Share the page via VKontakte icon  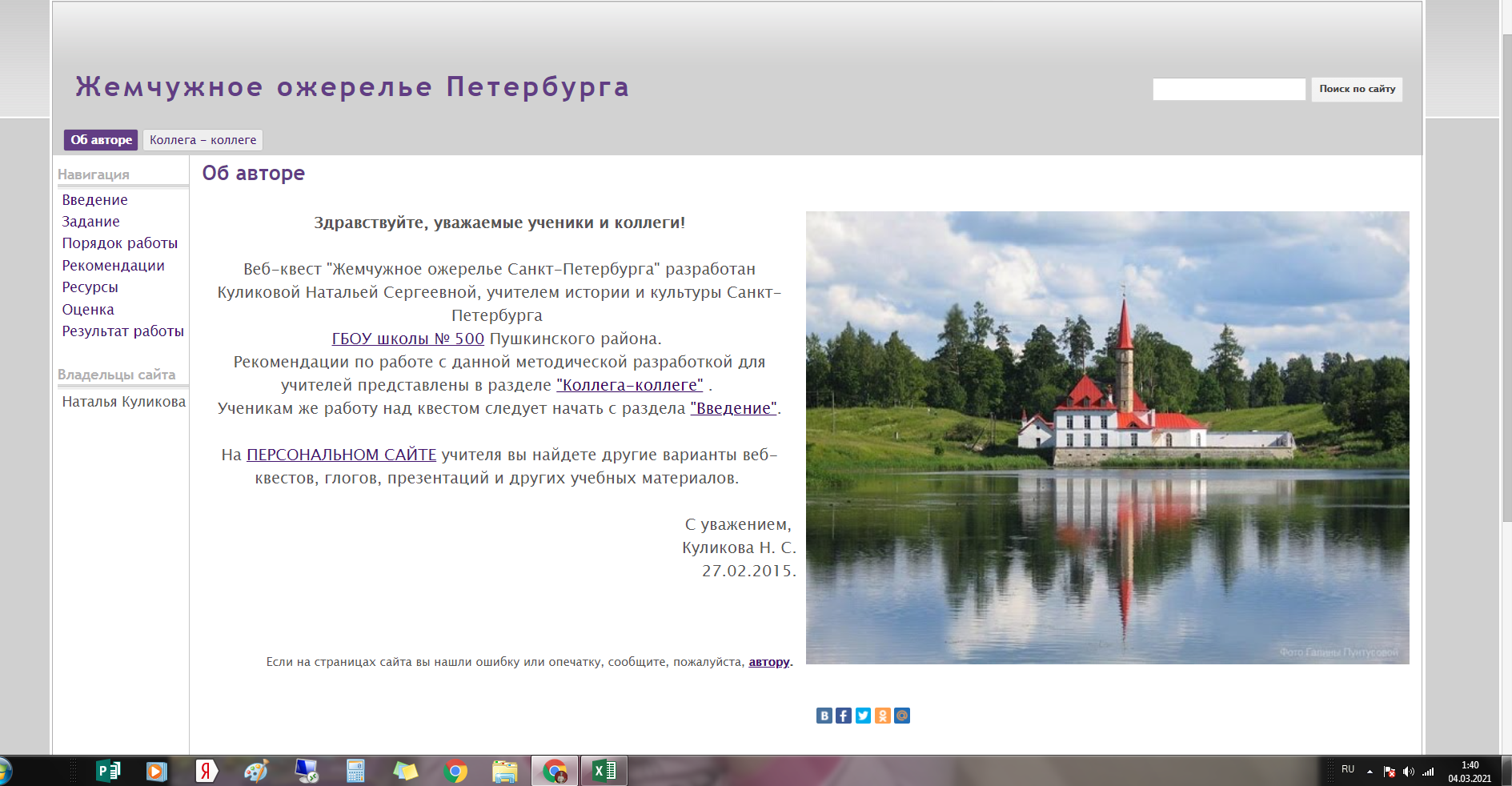click(824, 716)
